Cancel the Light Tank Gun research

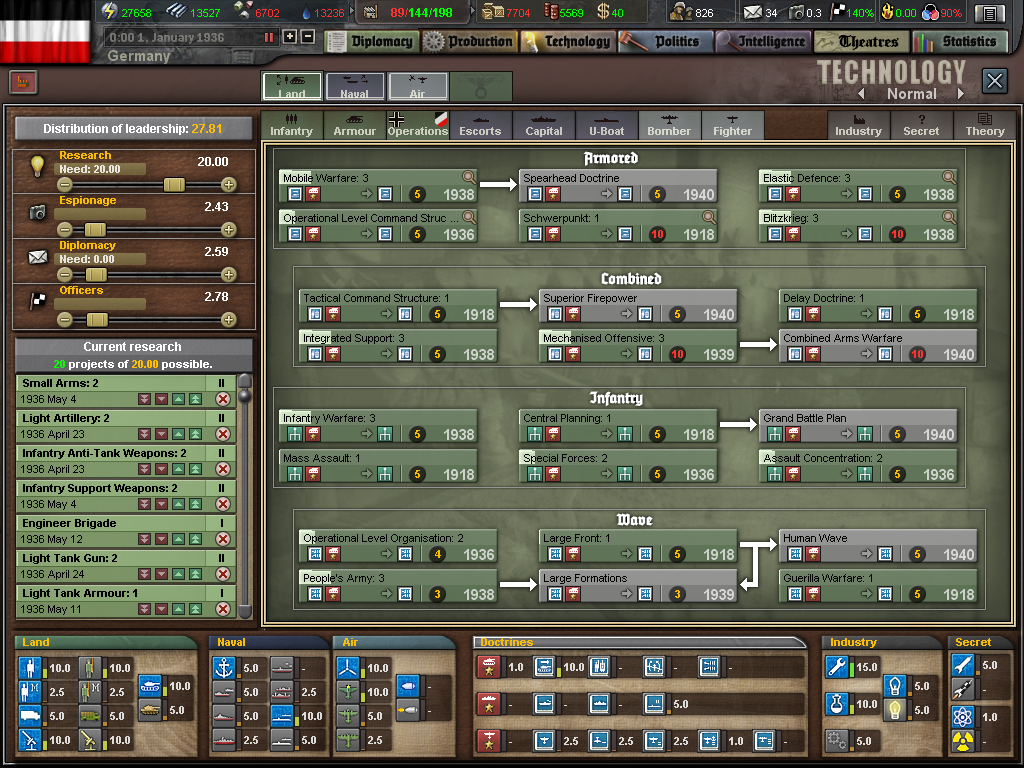[223, 574]
